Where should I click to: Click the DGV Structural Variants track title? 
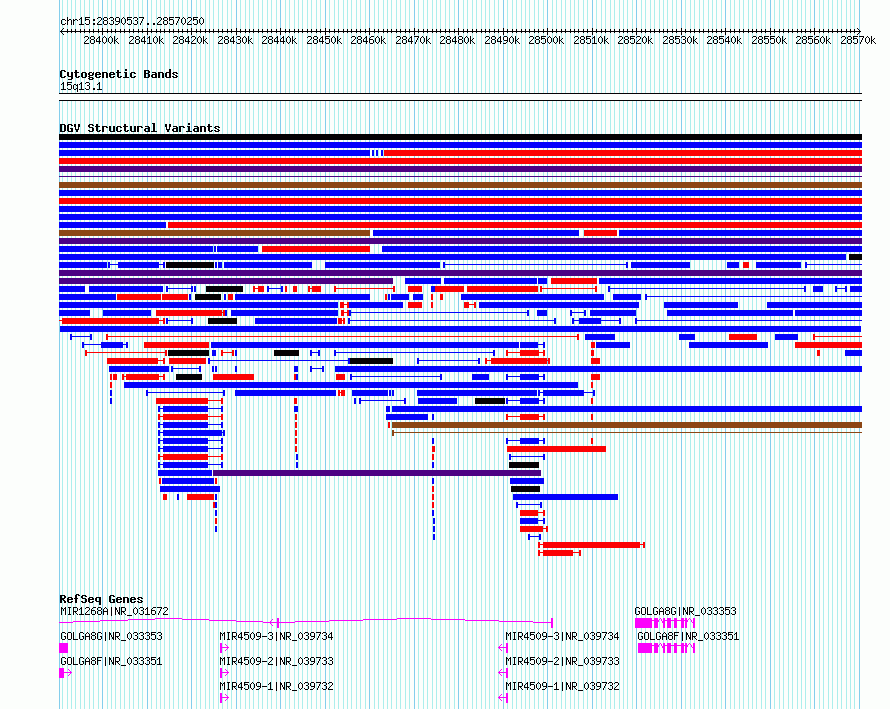pyautogui.click(x=140, y=128)
